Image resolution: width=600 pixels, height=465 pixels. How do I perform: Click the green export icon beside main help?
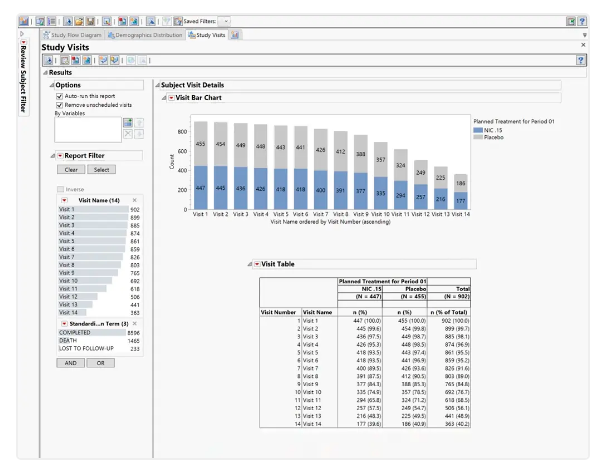pyautogui.click(x=571, y=21)
